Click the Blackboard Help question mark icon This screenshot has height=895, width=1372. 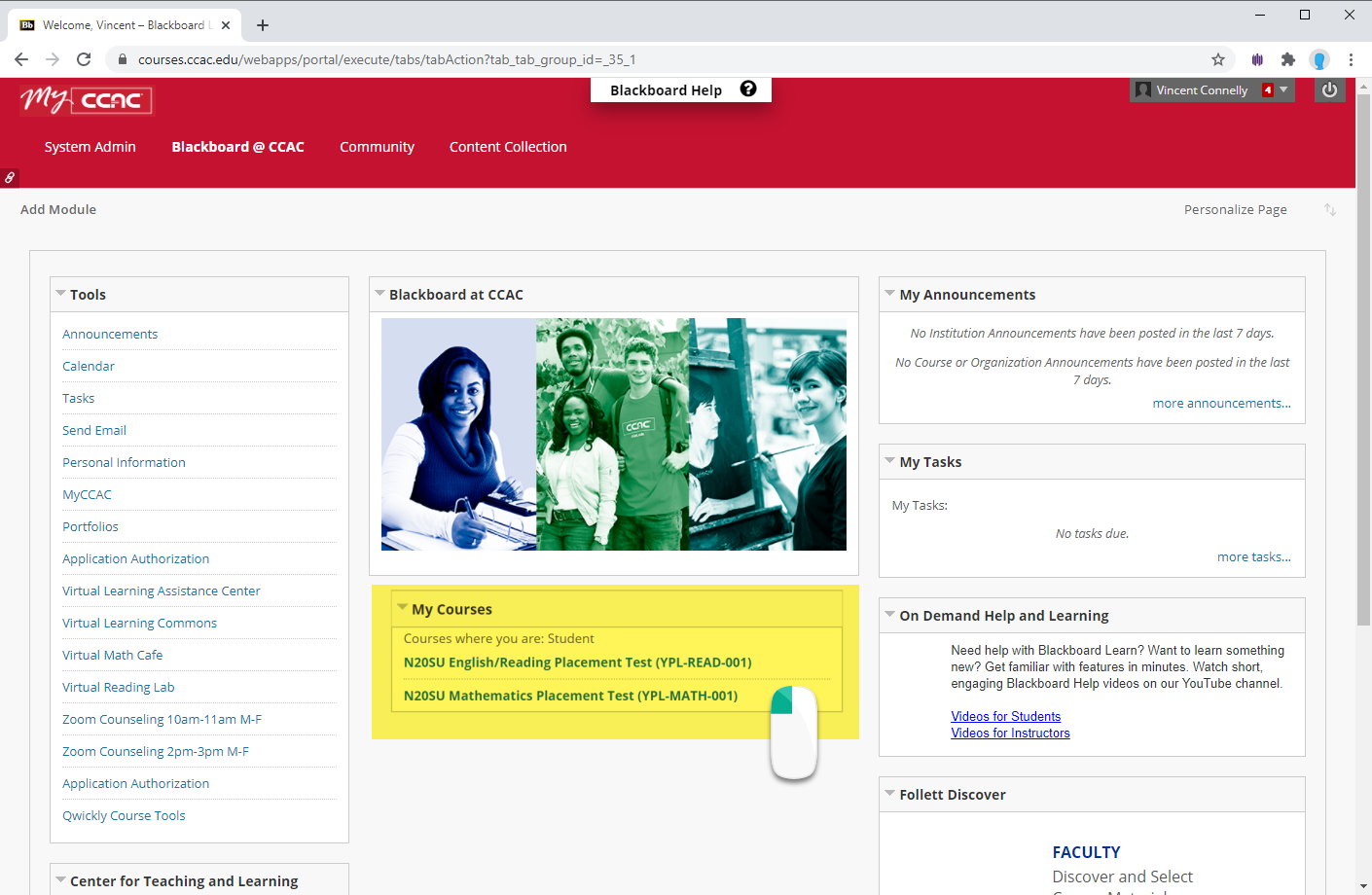(748, 89)
